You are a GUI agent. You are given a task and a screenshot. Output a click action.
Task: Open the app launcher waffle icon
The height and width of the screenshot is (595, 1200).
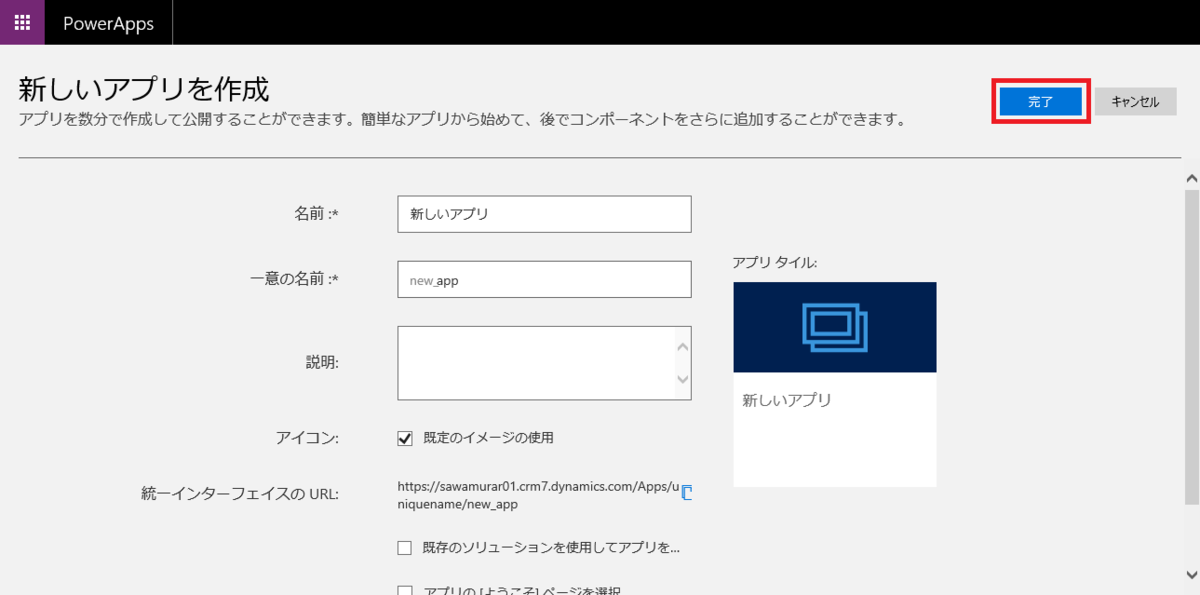point(22,22)
